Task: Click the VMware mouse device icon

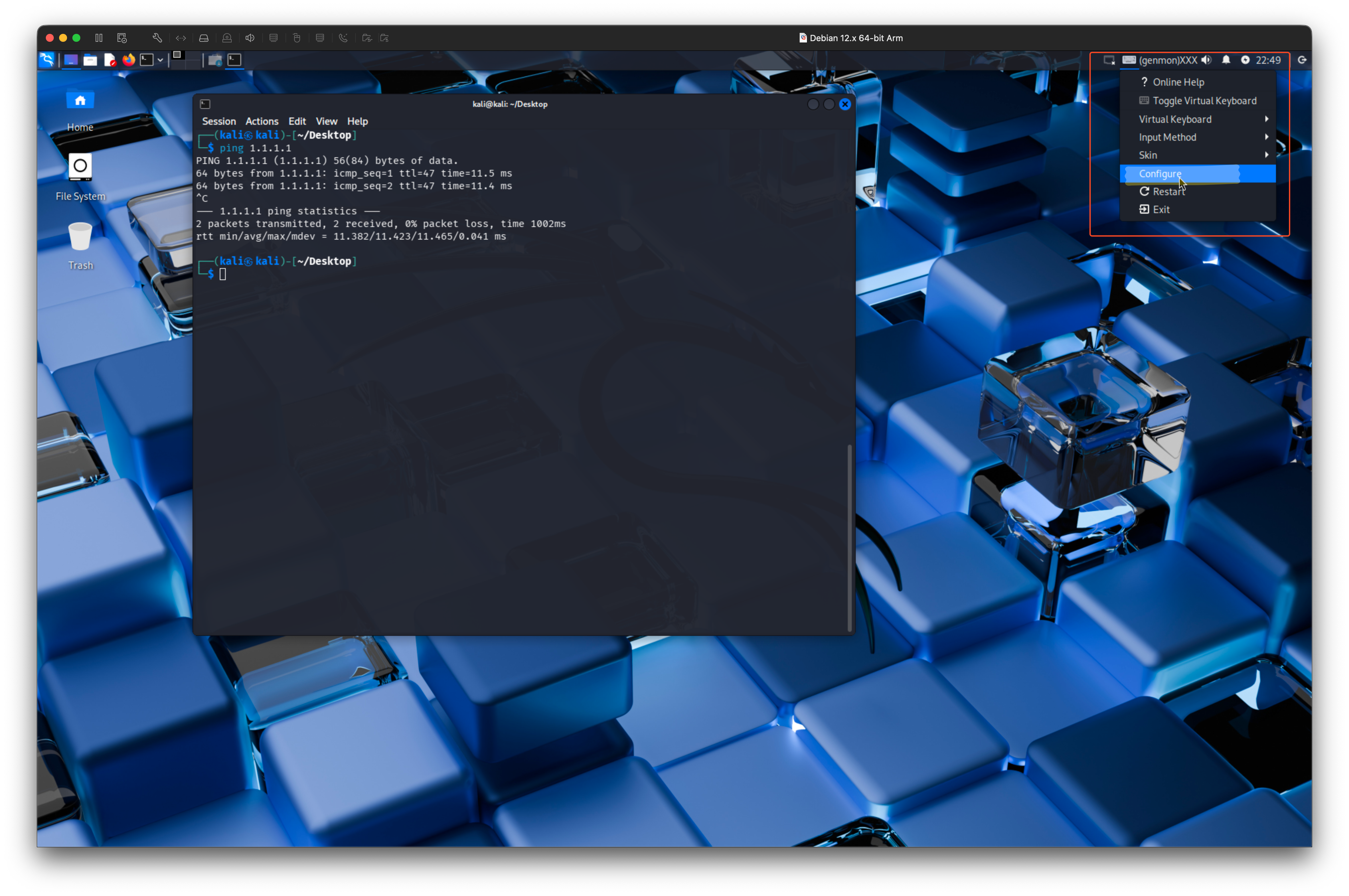Action: point(297,38)
